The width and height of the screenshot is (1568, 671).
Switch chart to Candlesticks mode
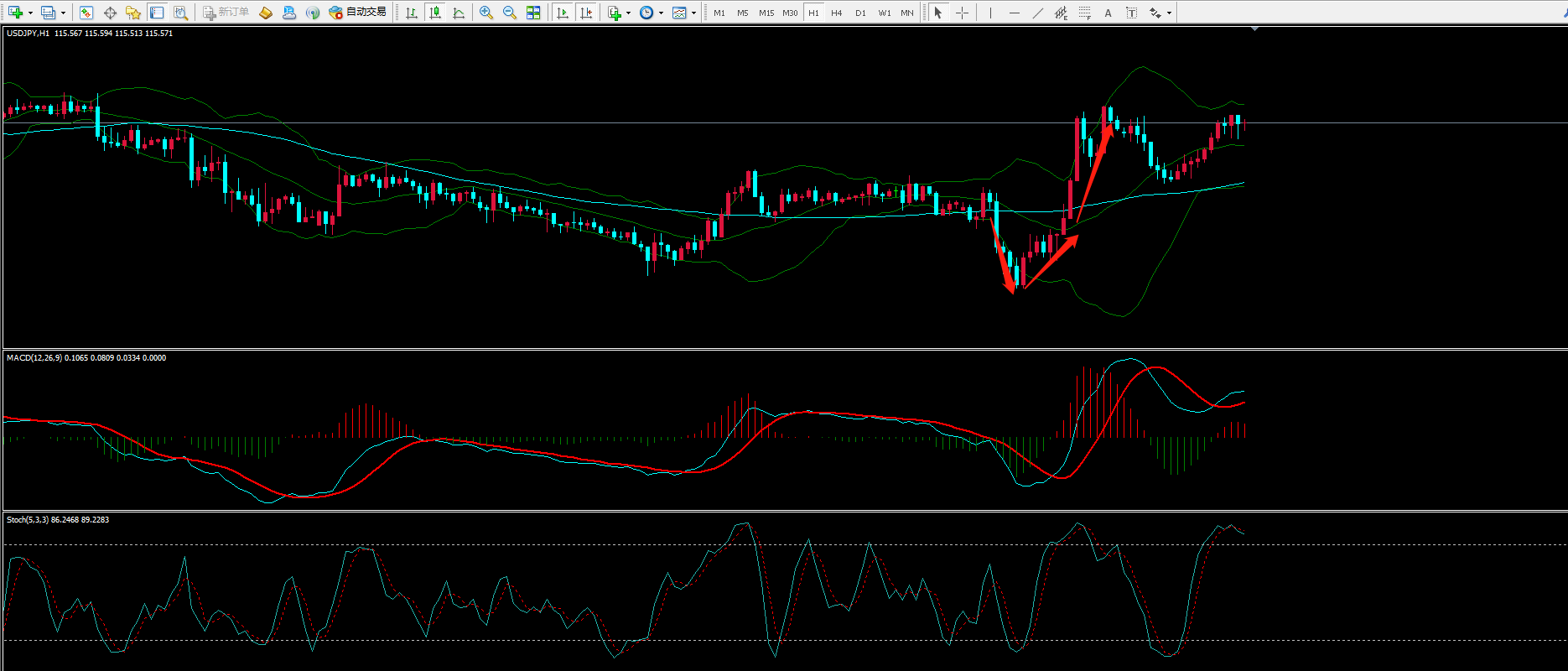tap(435, 13)
